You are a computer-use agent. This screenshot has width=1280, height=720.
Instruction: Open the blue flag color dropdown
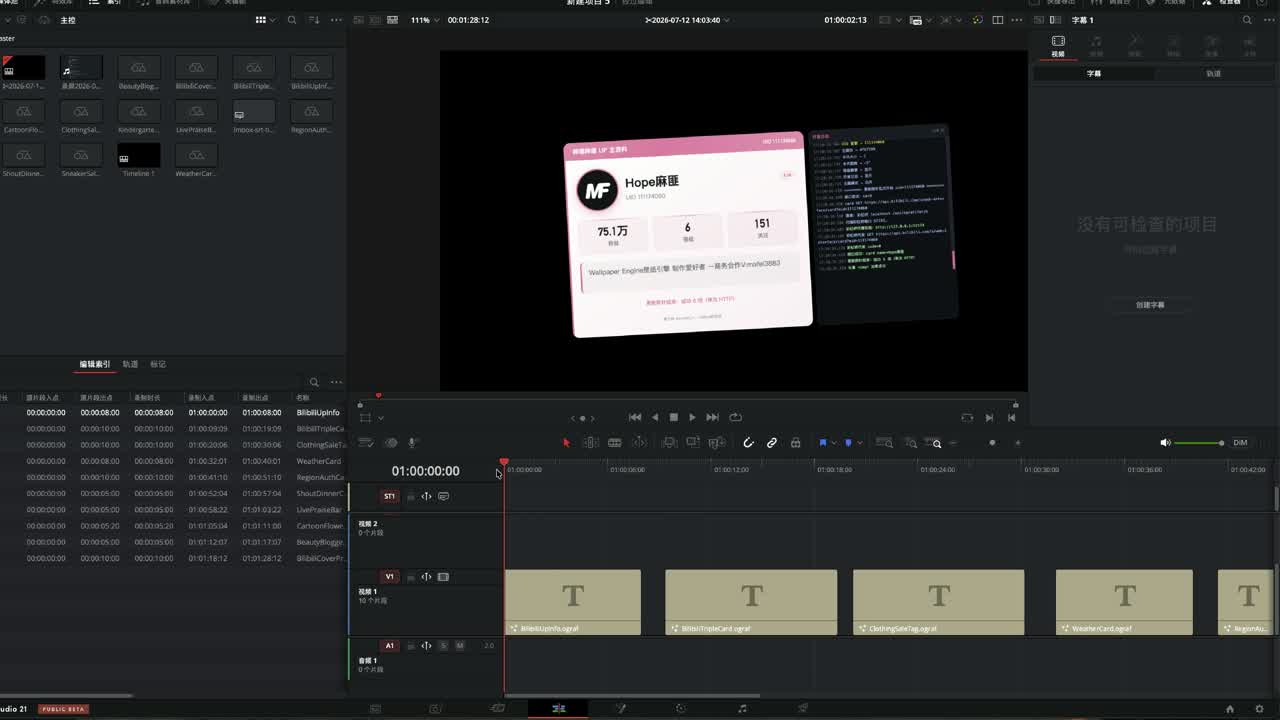click(834, 443)
